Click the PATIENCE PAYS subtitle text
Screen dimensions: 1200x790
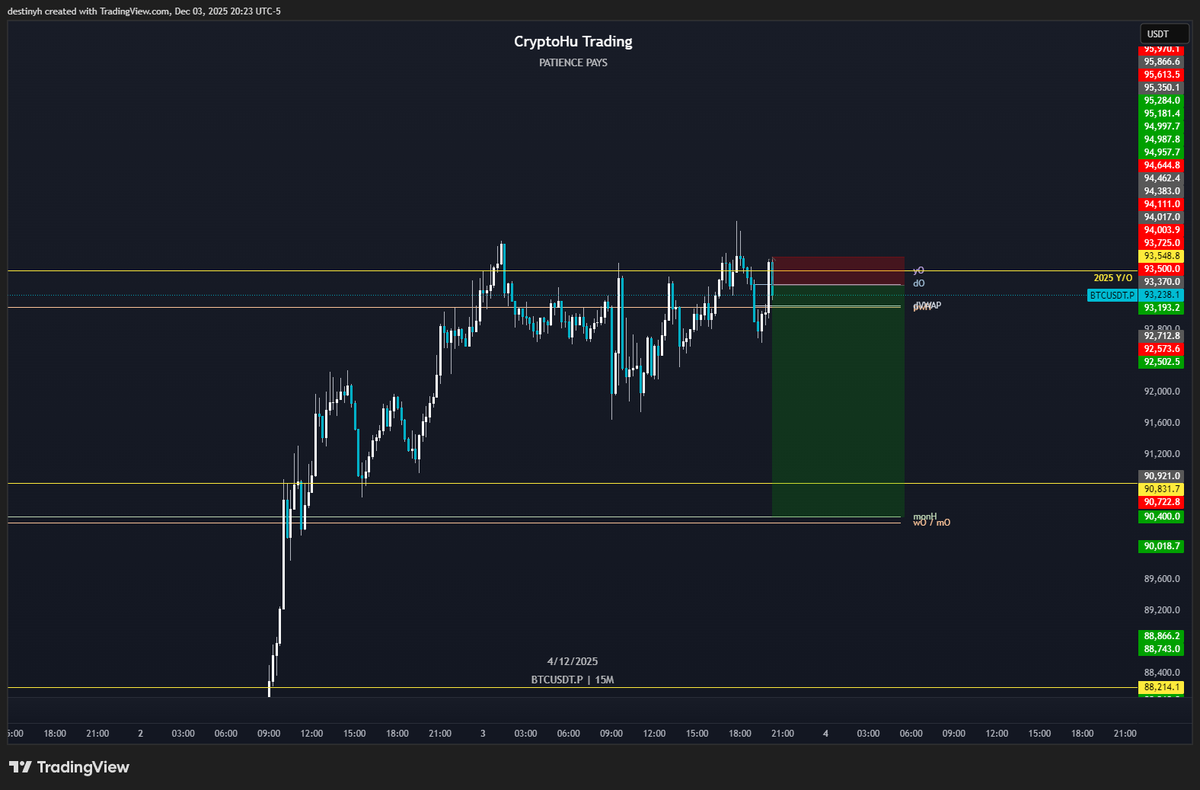(571, 62)
